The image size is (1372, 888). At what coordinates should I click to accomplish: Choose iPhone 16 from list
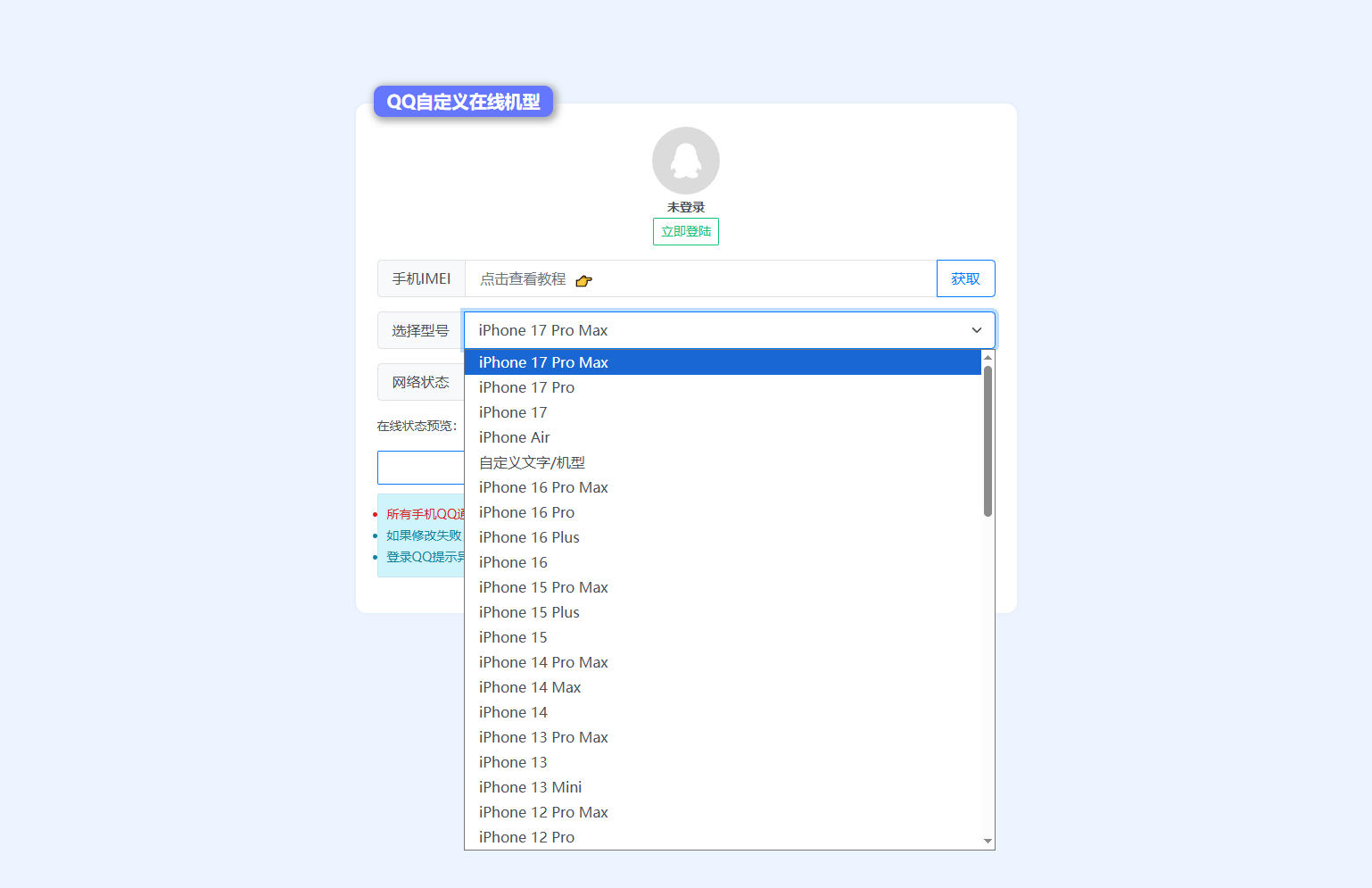(x=723, y=562)
